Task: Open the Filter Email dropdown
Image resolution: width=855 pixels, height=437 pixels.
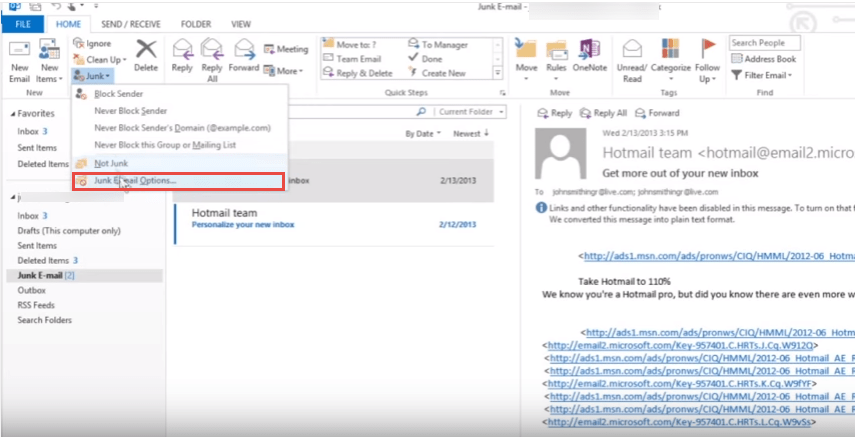Action: [x=762, y=75]
